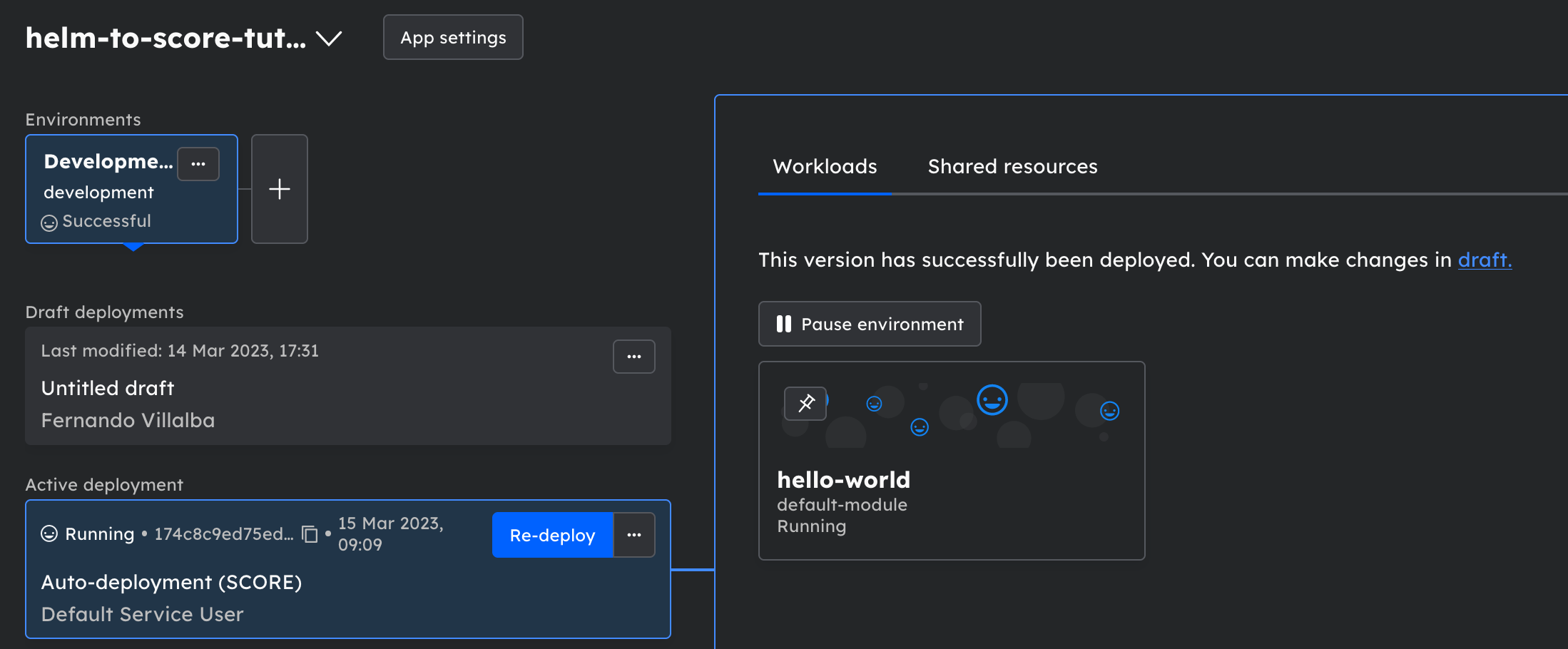Re-deploy the active deployment
The image size is (1568, 649).
tap(553, 535)
